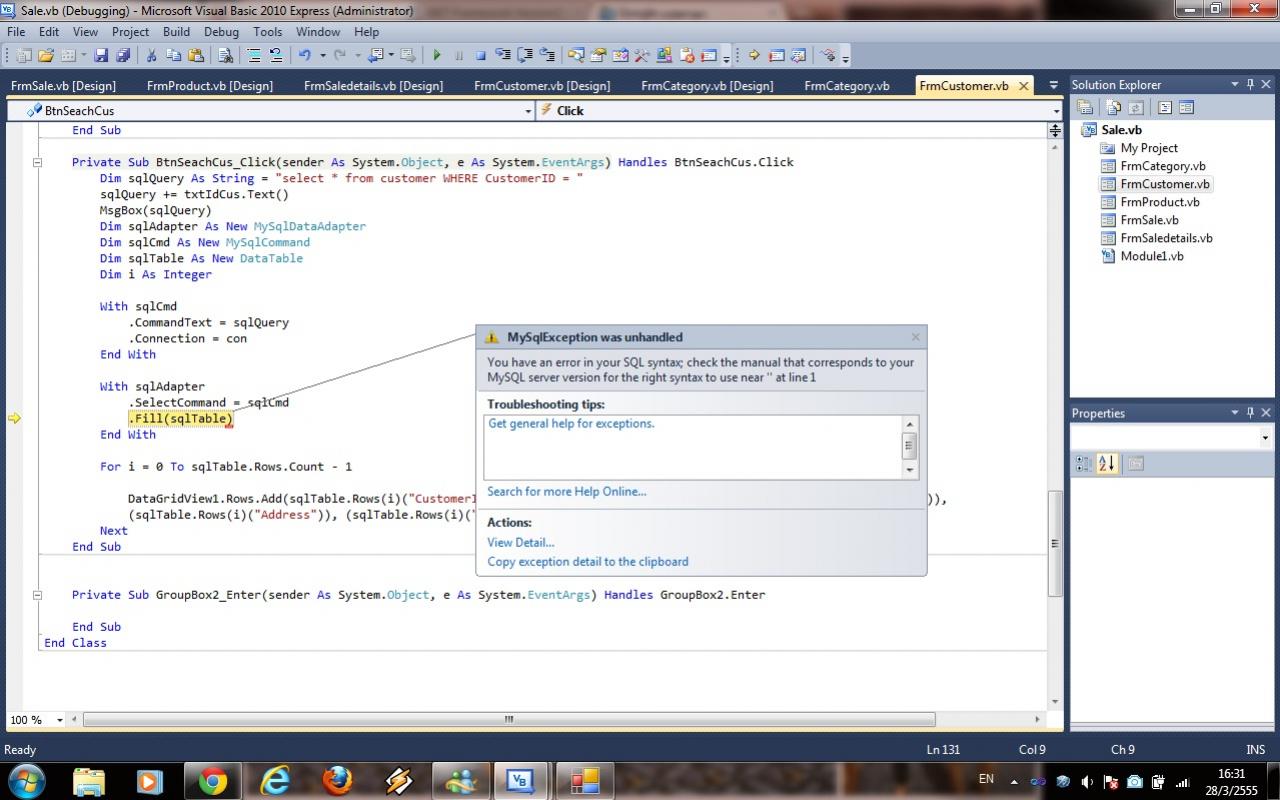Click the Toolbox hammer-and-wrench toolbar icon
The image size is (1280, 800).
(642, 56)
